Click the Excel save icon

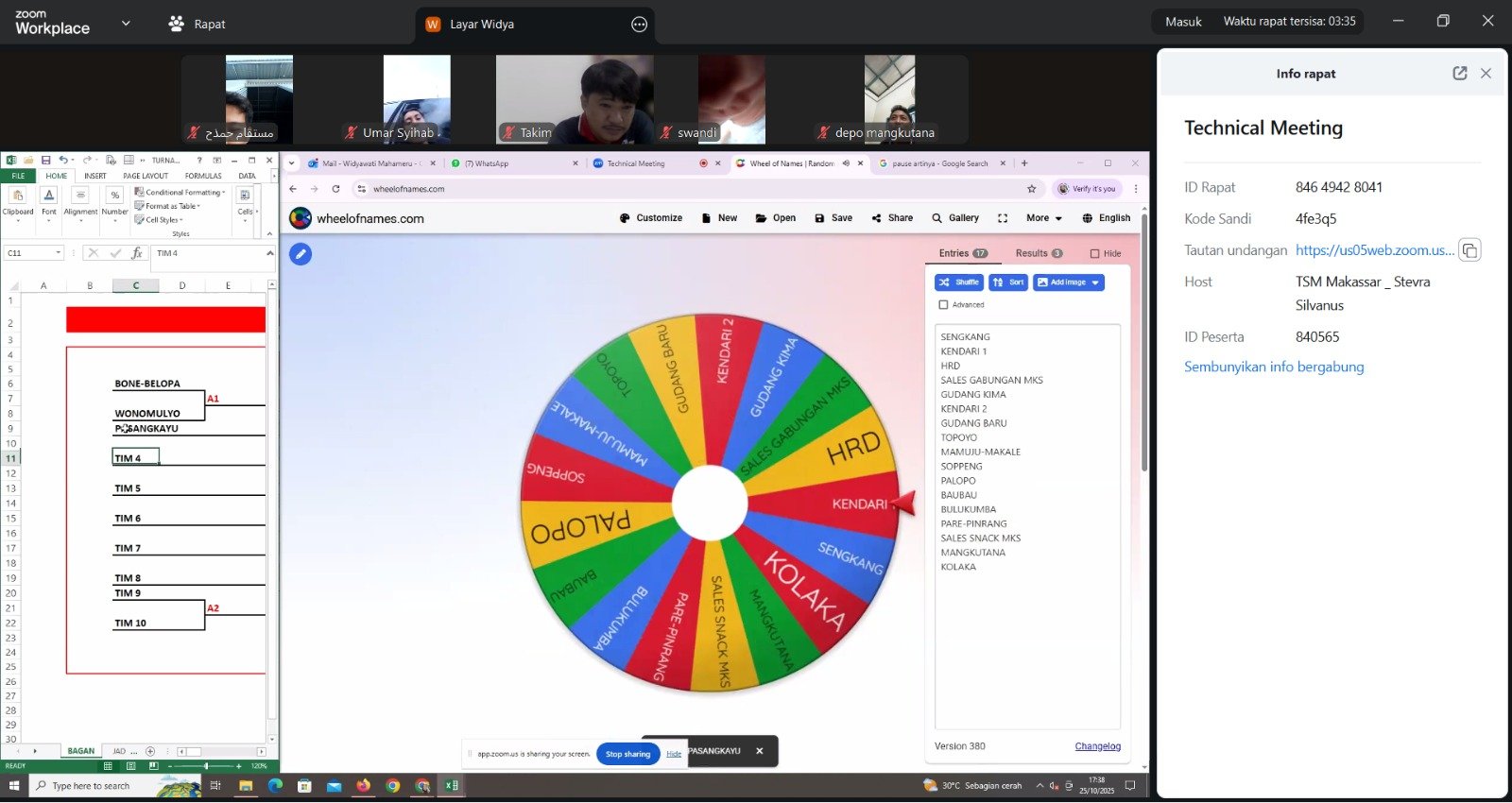[x=43, y=161]
